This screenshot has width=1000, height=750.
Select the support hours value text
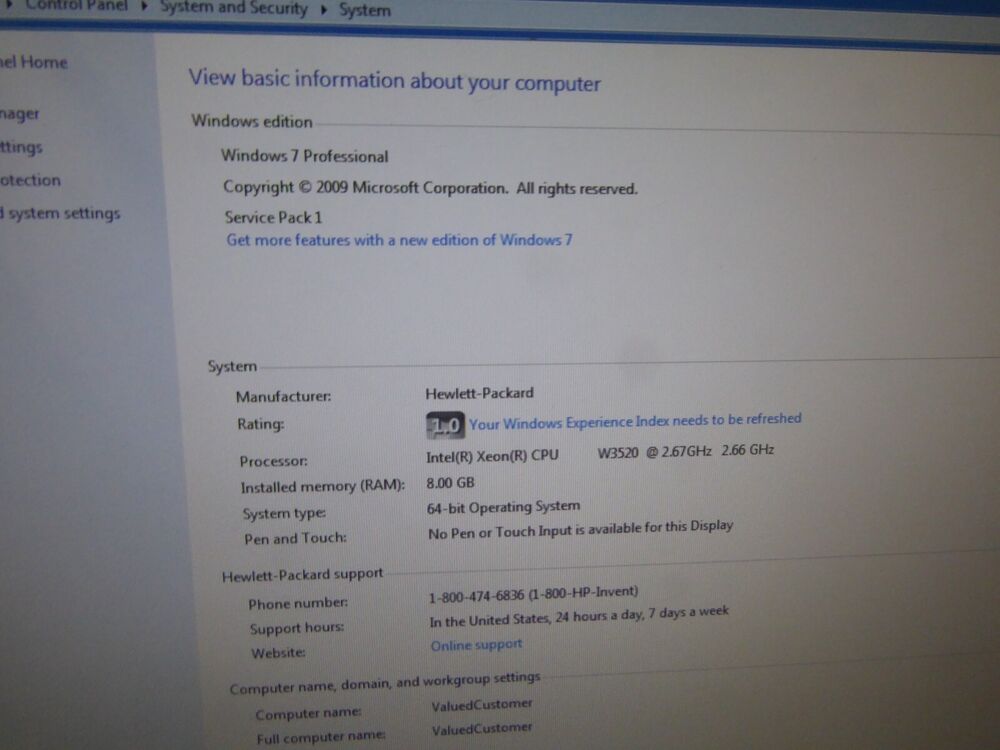(579, 616)
